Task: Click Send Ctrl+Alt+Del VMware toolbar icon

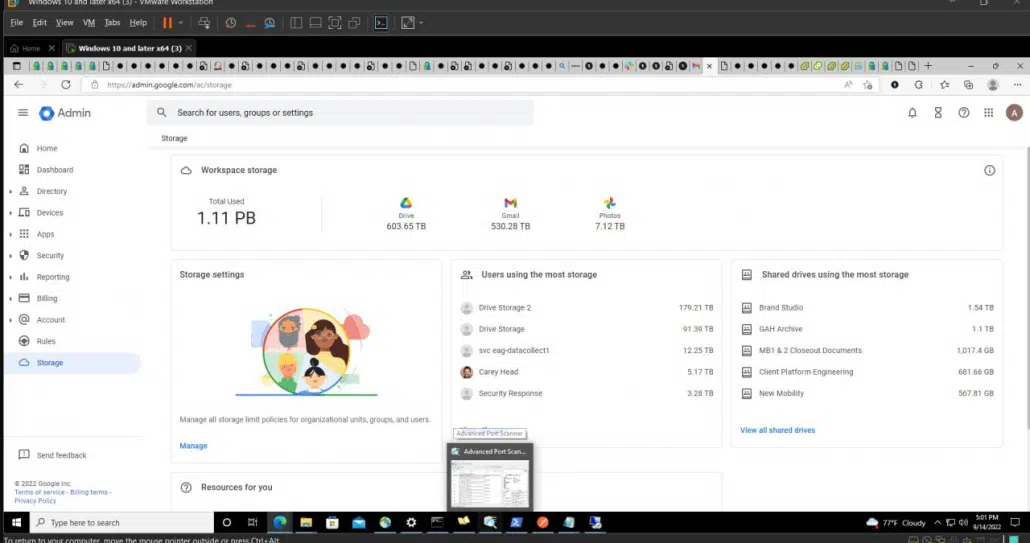Action: (204, 23)
